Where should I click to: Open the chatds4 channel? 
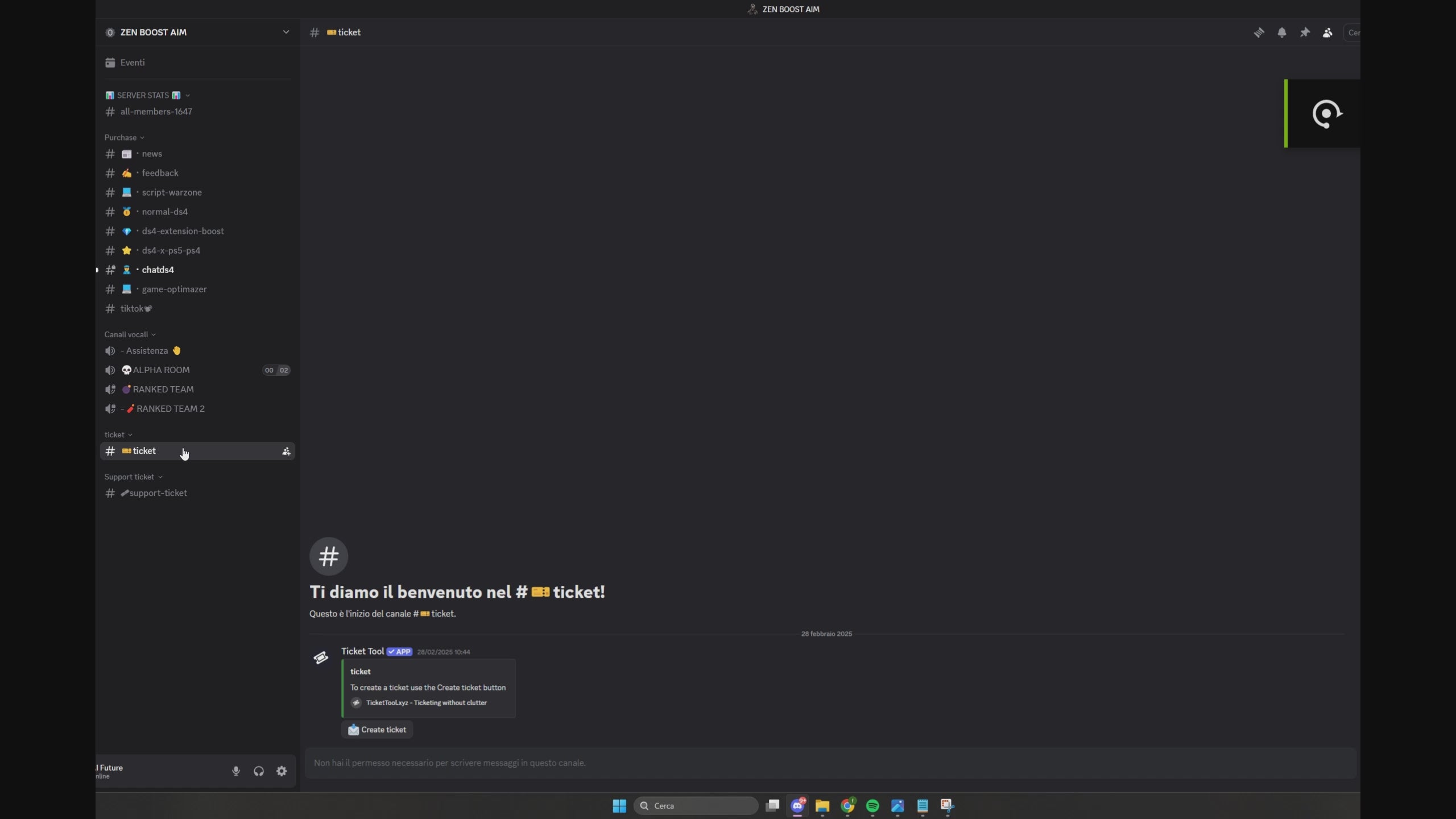[197, 270]
